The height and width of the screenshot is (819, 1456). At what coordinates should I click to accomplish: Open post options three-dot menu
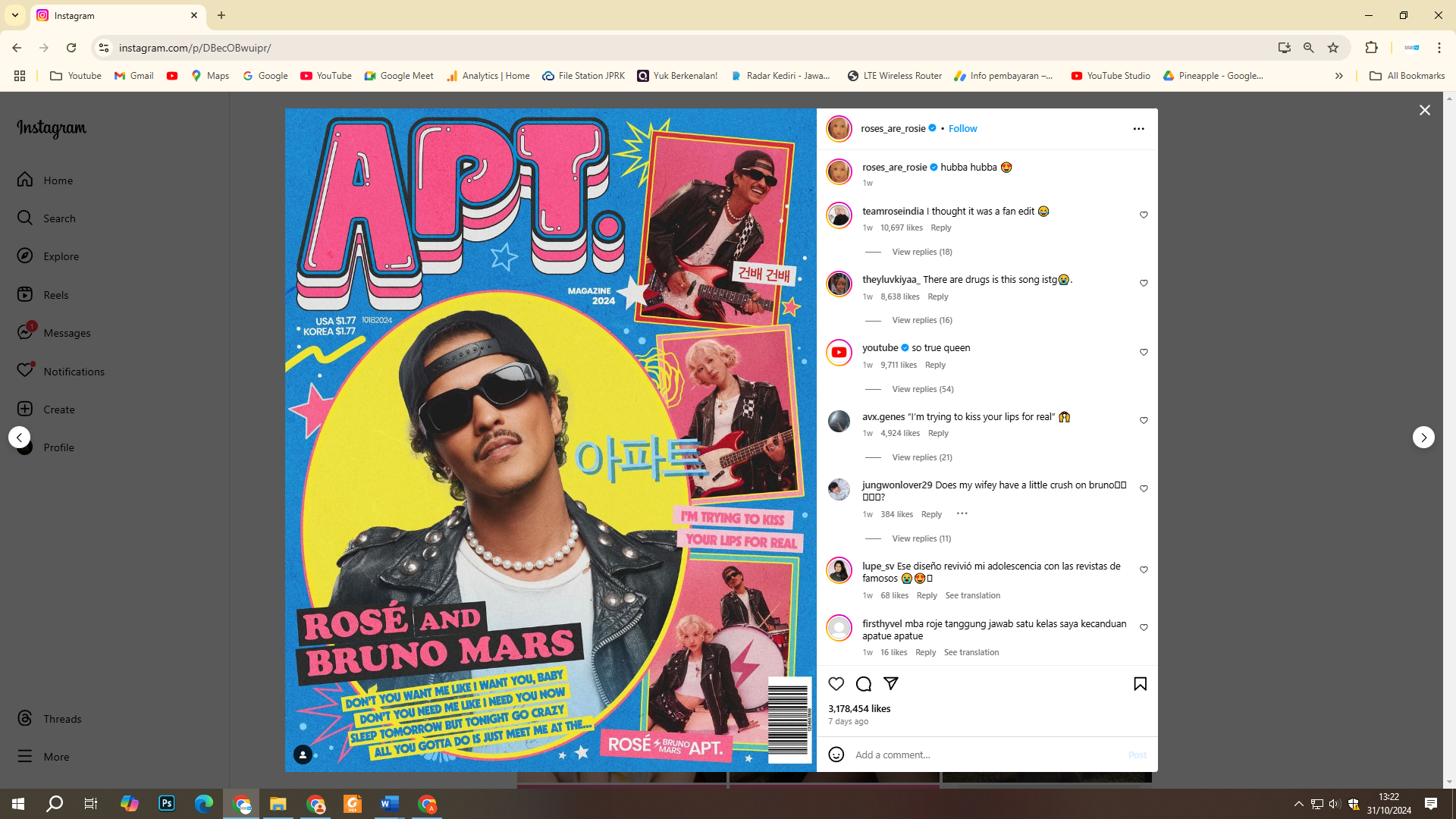[x=1138, y=129]
